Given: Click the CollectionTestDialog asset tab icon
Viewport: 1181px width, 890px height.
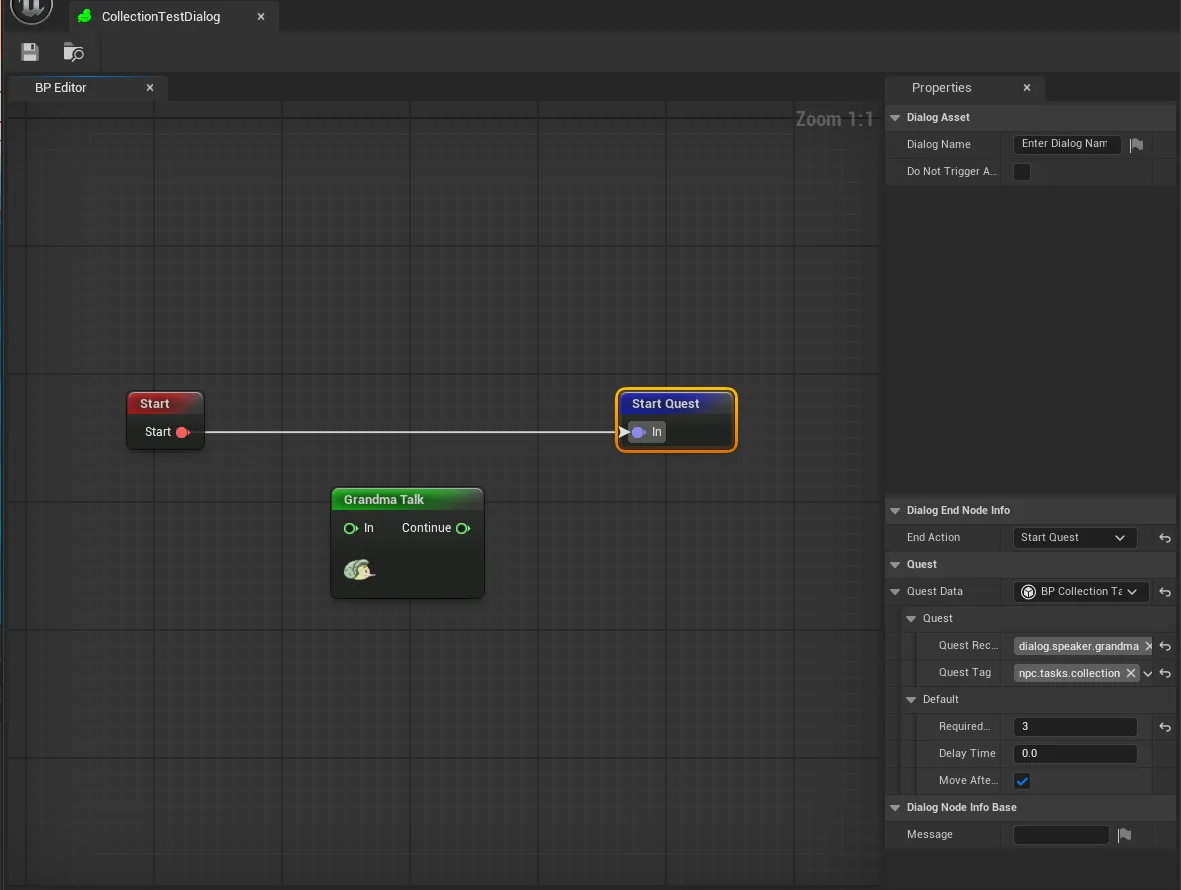Looking at the screenshot, I should click(84, 16).
